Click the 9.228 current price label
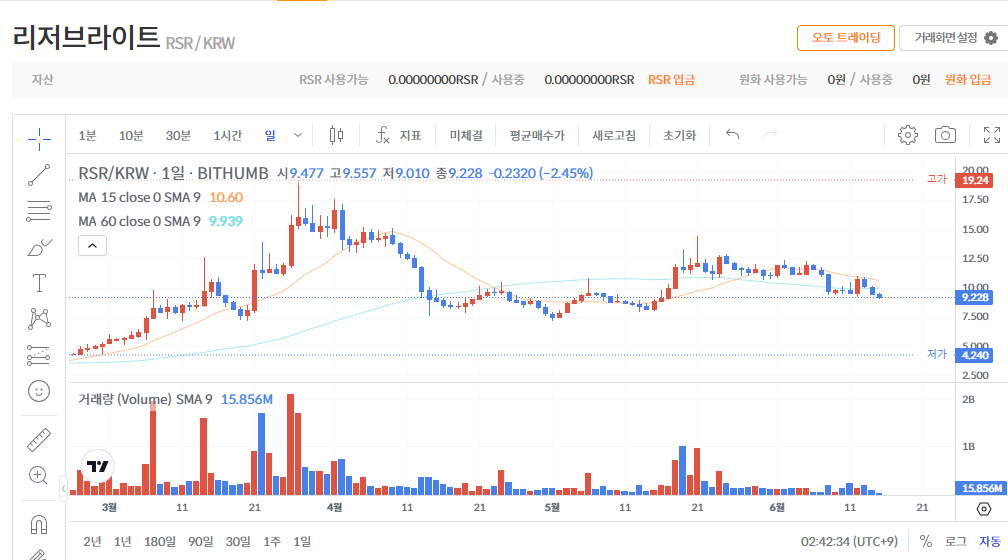The height and width of the screenshot is (560, 1008). 975,297
